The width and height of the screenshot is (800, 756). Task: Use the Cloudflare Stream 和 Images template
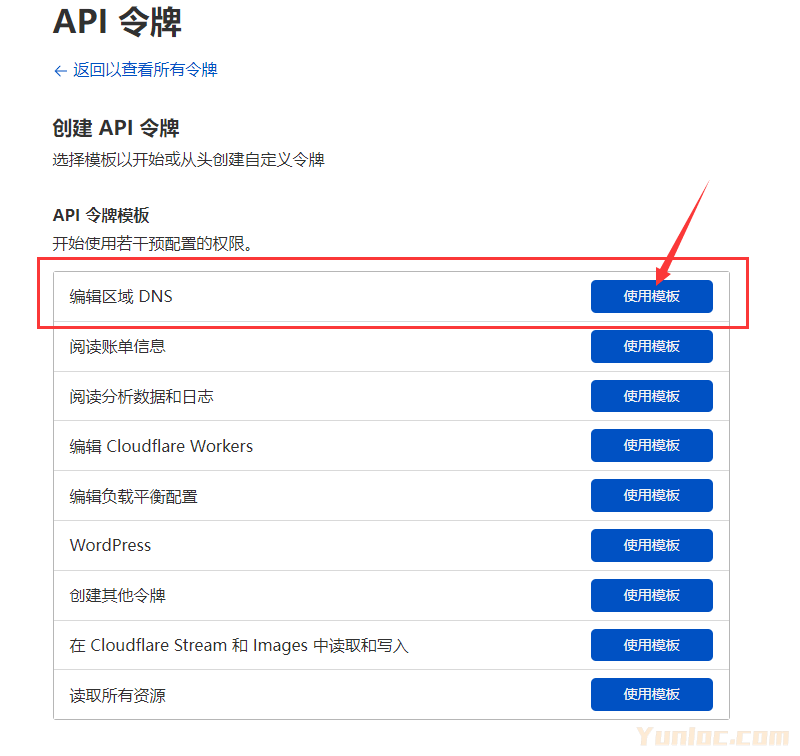pyautogui.click(x=651, y=645)
